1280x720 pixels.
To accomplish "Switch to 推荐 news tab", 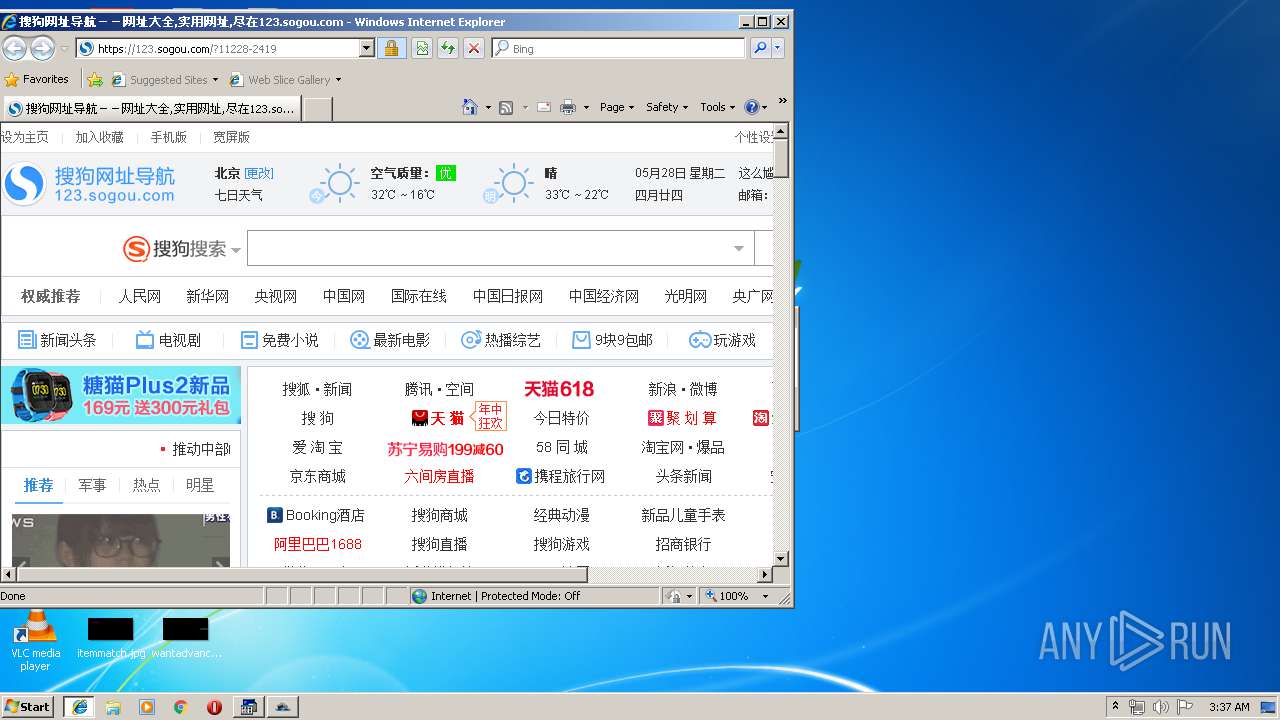I will click(x=38, y=485).
